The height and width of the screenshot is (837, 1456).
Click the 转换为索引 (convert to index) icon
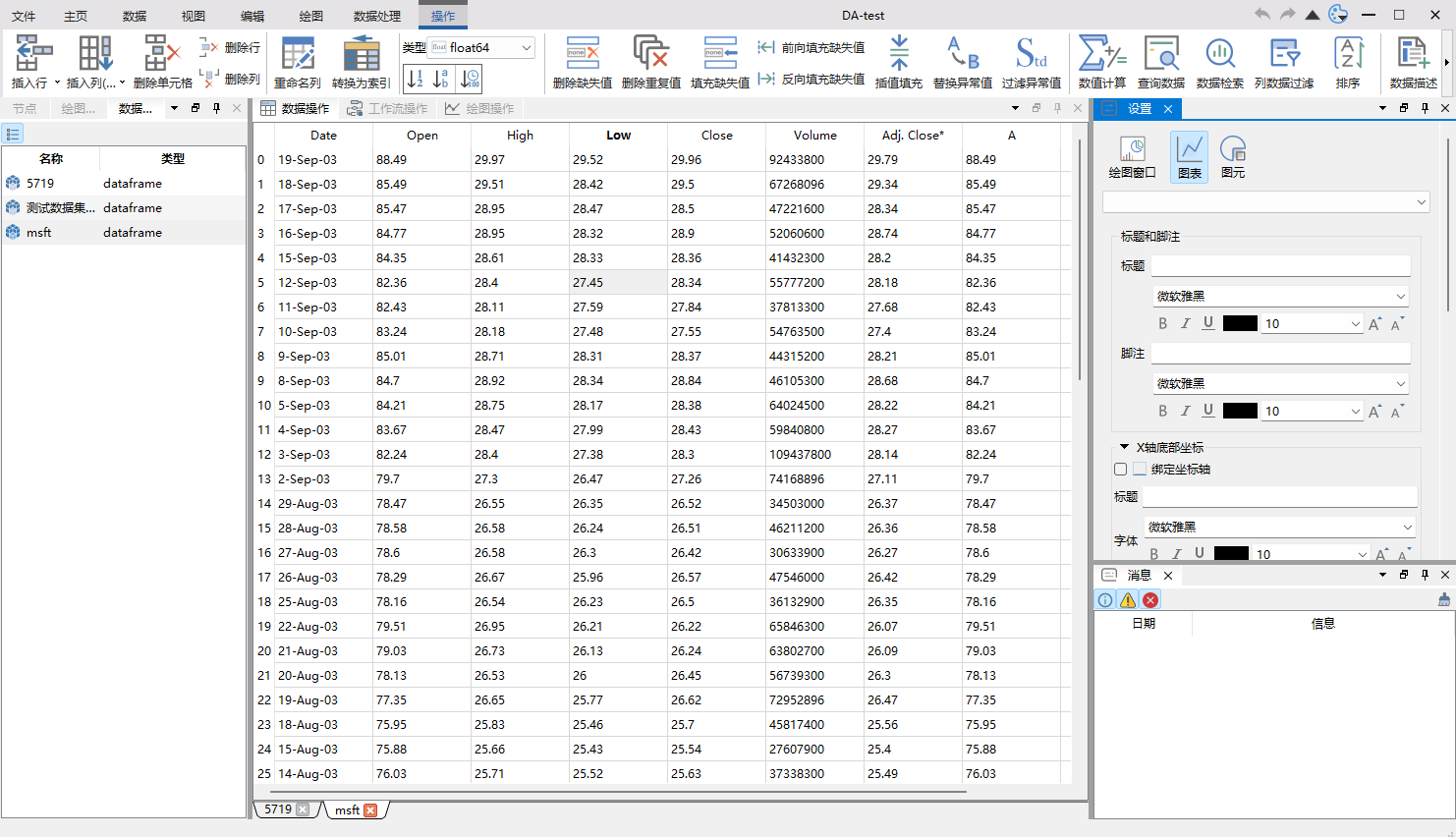(361, 62)
